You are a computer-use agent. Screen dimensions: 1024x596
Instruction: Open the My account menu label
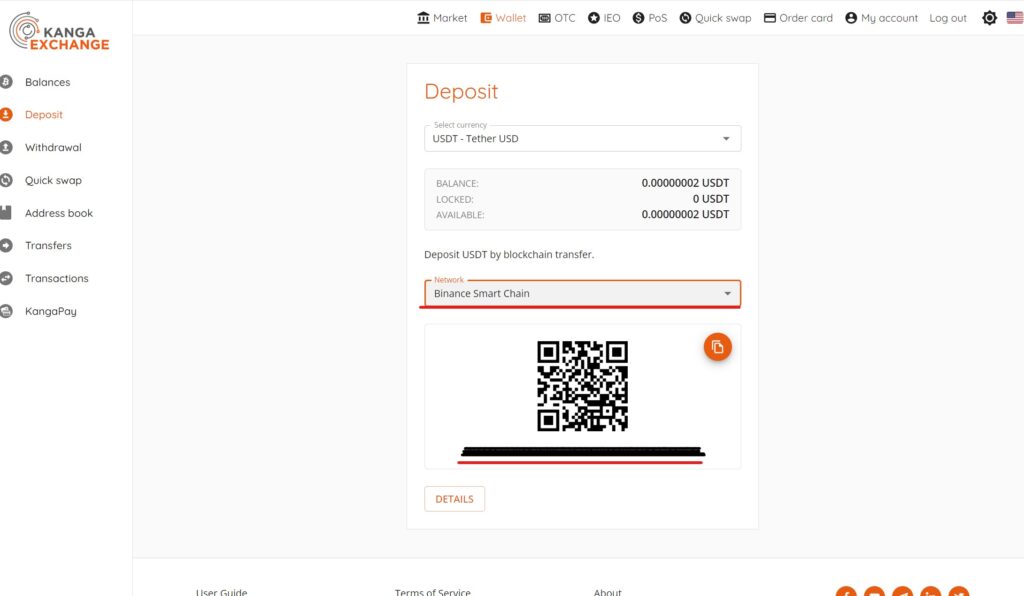(x=889, y=18)
